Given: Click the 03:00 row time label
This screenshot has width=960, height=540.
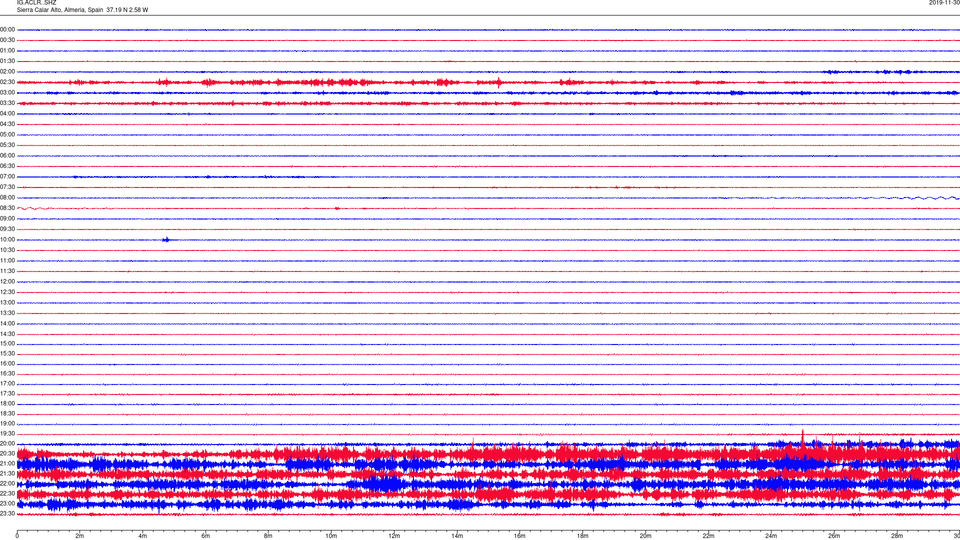Looking at the screenshot, I should pos(7,92).
